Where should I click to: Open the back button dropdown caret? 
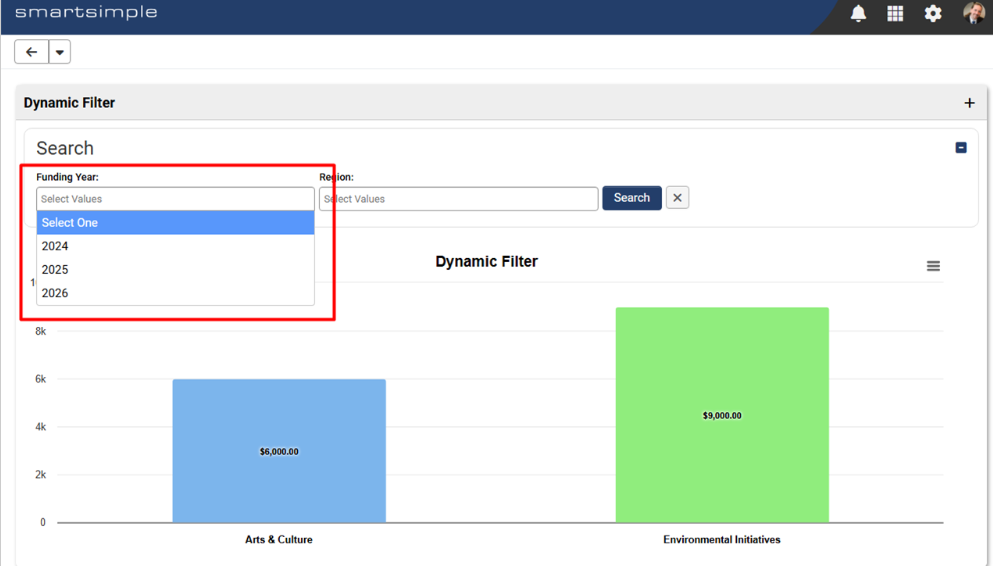(60, 52)
